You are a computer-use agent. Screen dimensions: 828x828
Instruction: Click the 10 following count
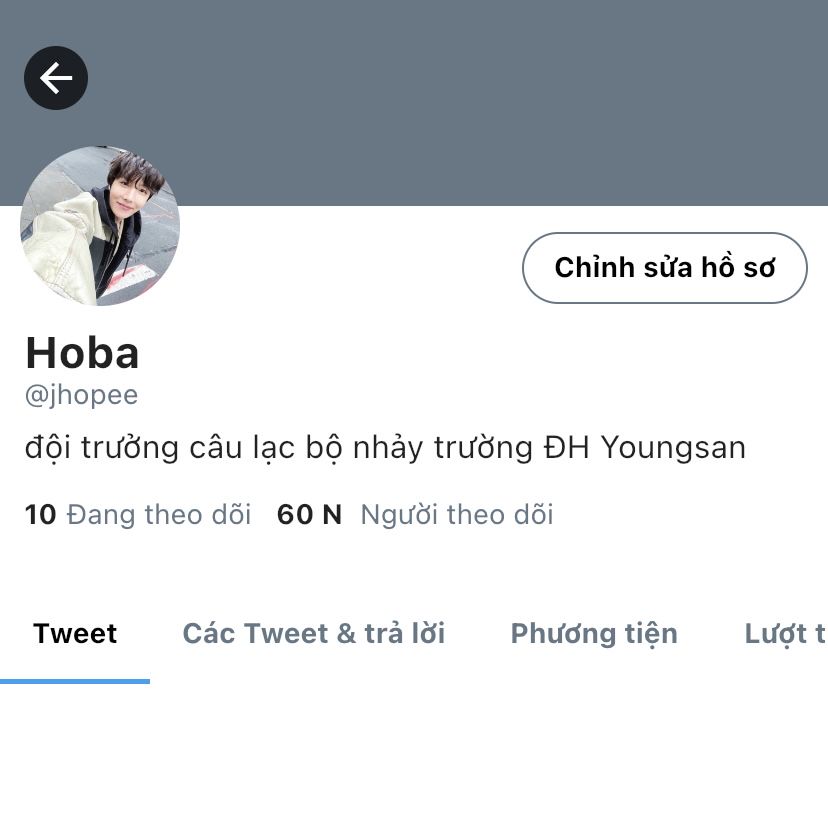coord(41,514)
